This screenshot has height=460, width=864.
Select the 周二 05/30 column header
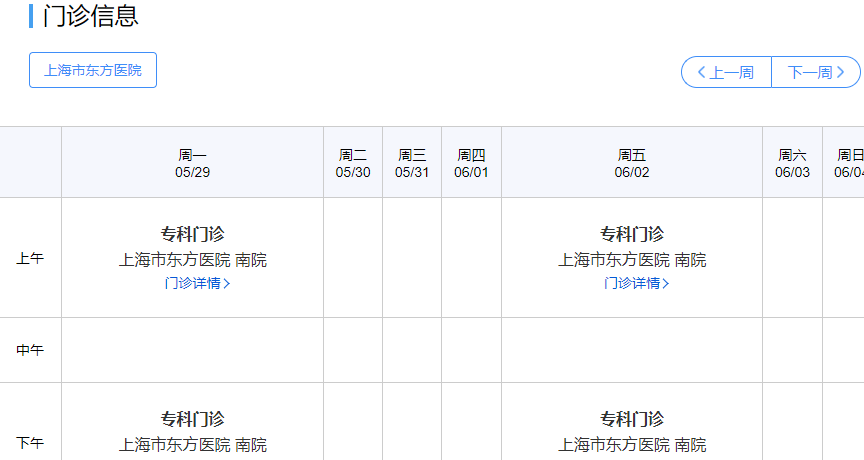pos(353,163)
